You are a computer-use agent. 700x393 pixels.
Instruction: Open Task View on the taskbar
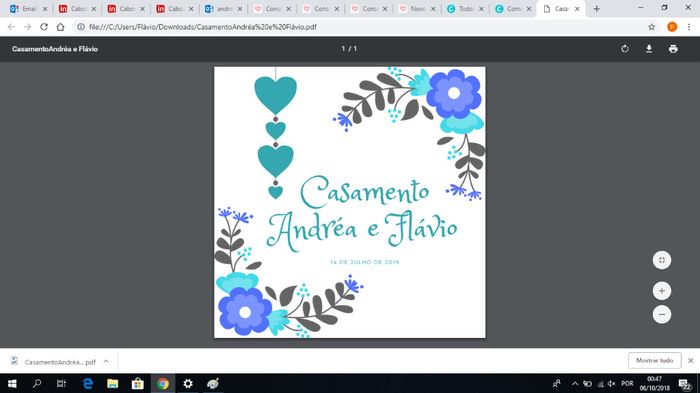tap(62, 384)
